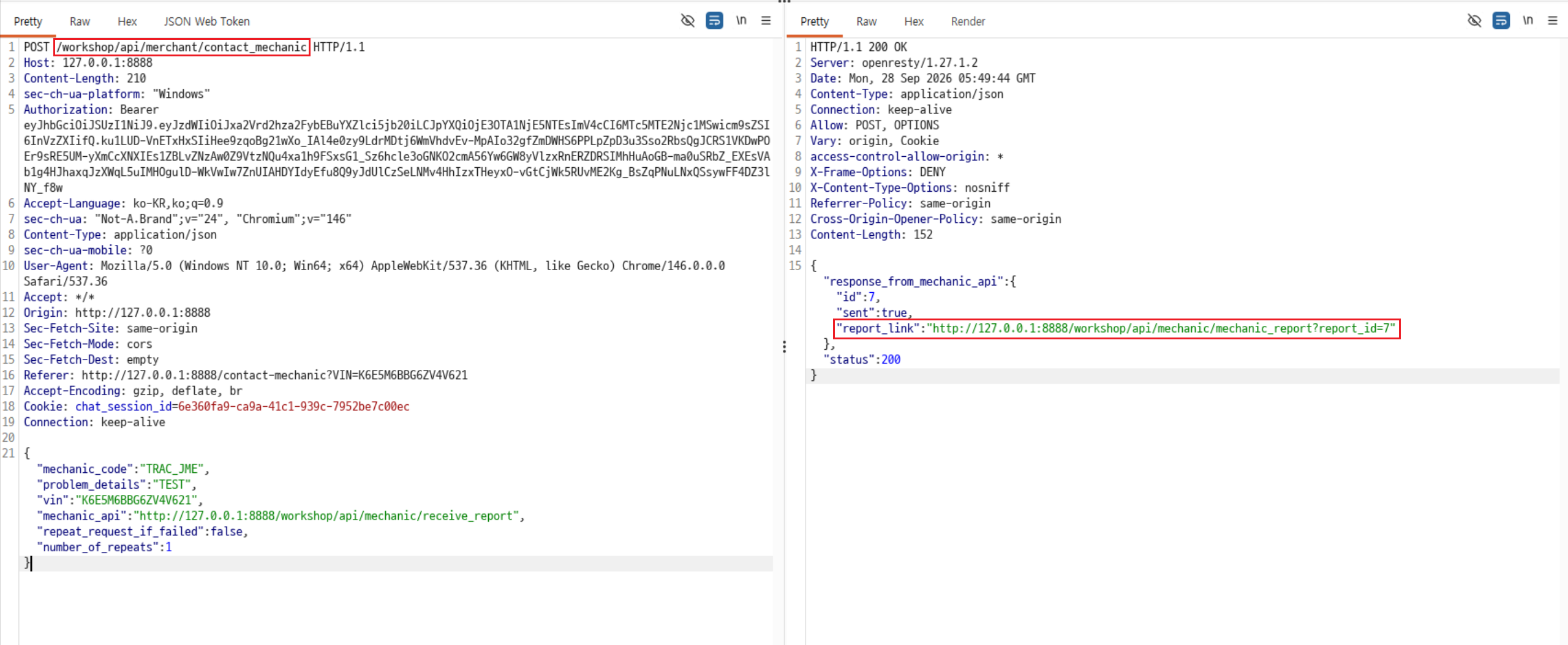Toggle show newlines \n in request pane
This screenshot has height=645, width=1568.
tap(741, 21)
